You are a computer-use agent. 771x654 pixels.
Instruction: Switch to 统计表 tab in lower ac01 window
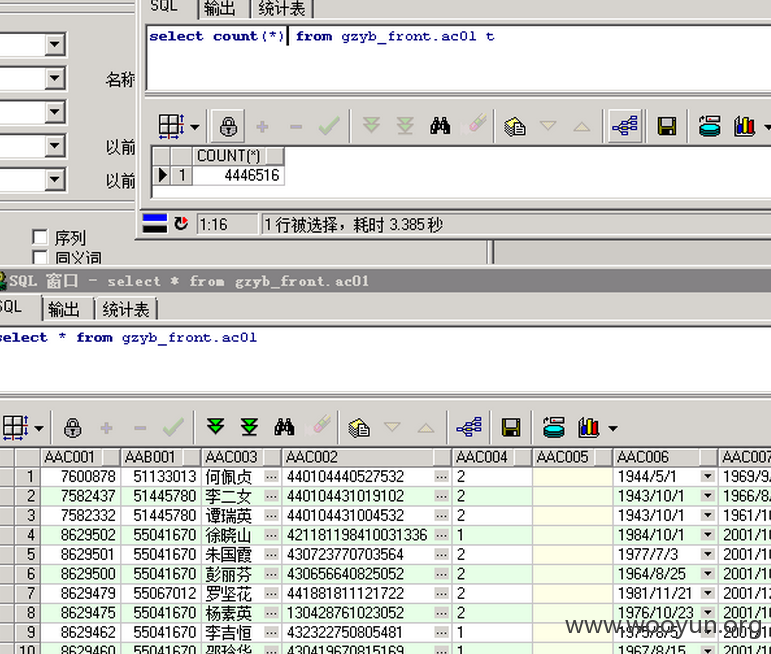click(126, 309)
